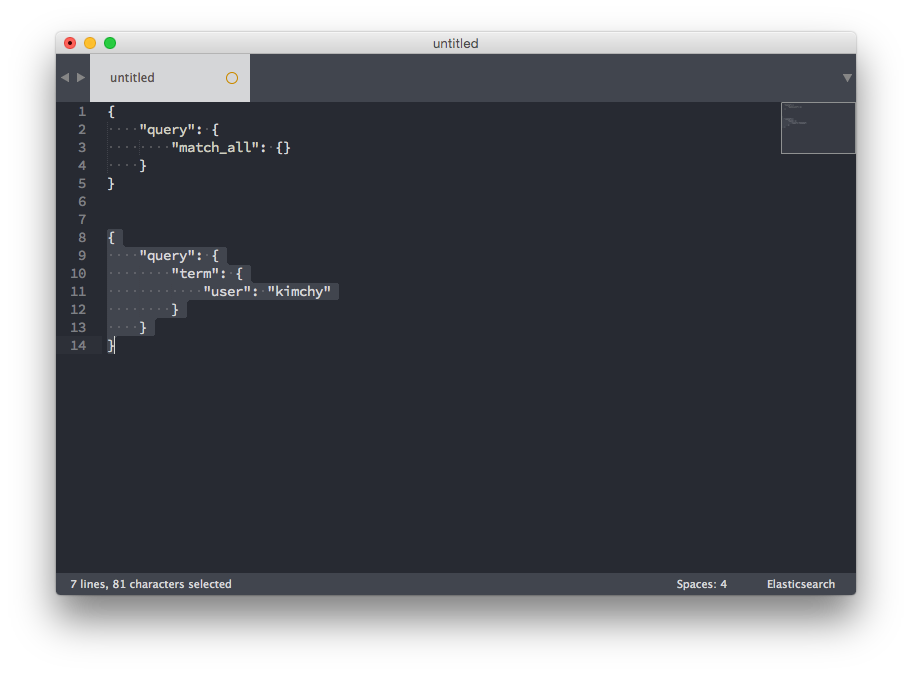Open indentation options via the Spaces label

tap(701, 583)
